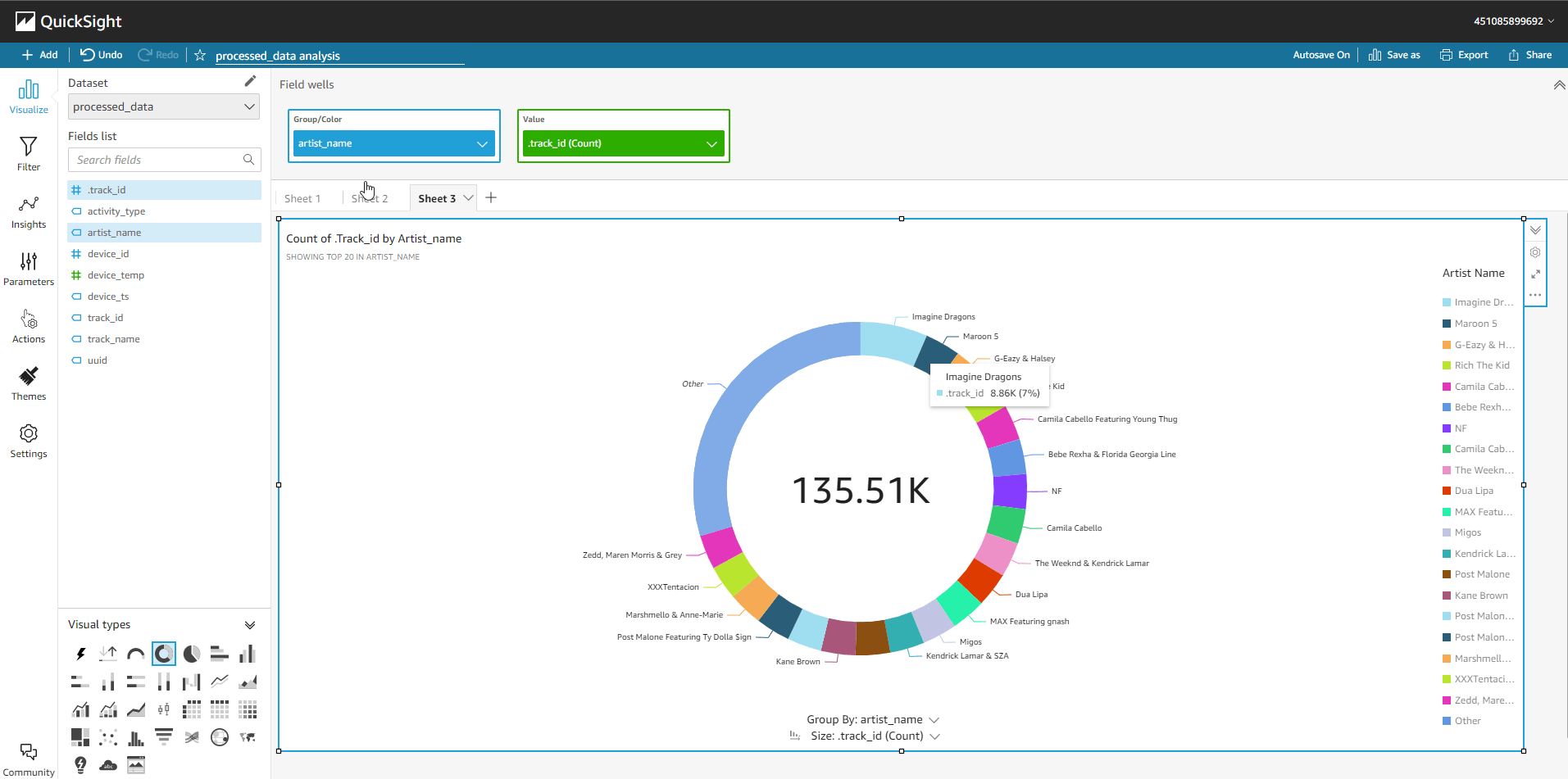The image size is (1568, 779).
Task: Click the Dua Lipa legend color swatch
Action: click(1447, 491)
